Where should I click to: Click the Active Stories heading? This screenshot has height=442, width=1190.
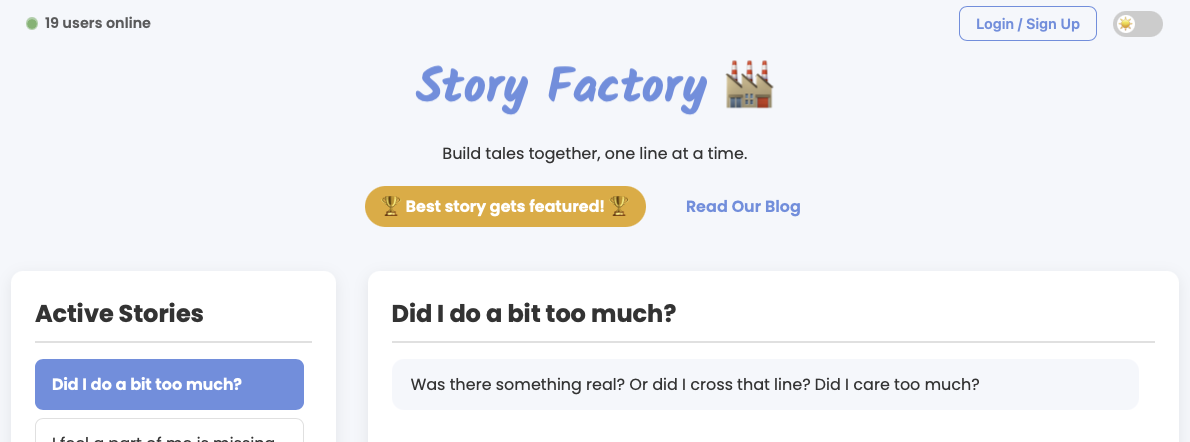(x=119, y=313)
